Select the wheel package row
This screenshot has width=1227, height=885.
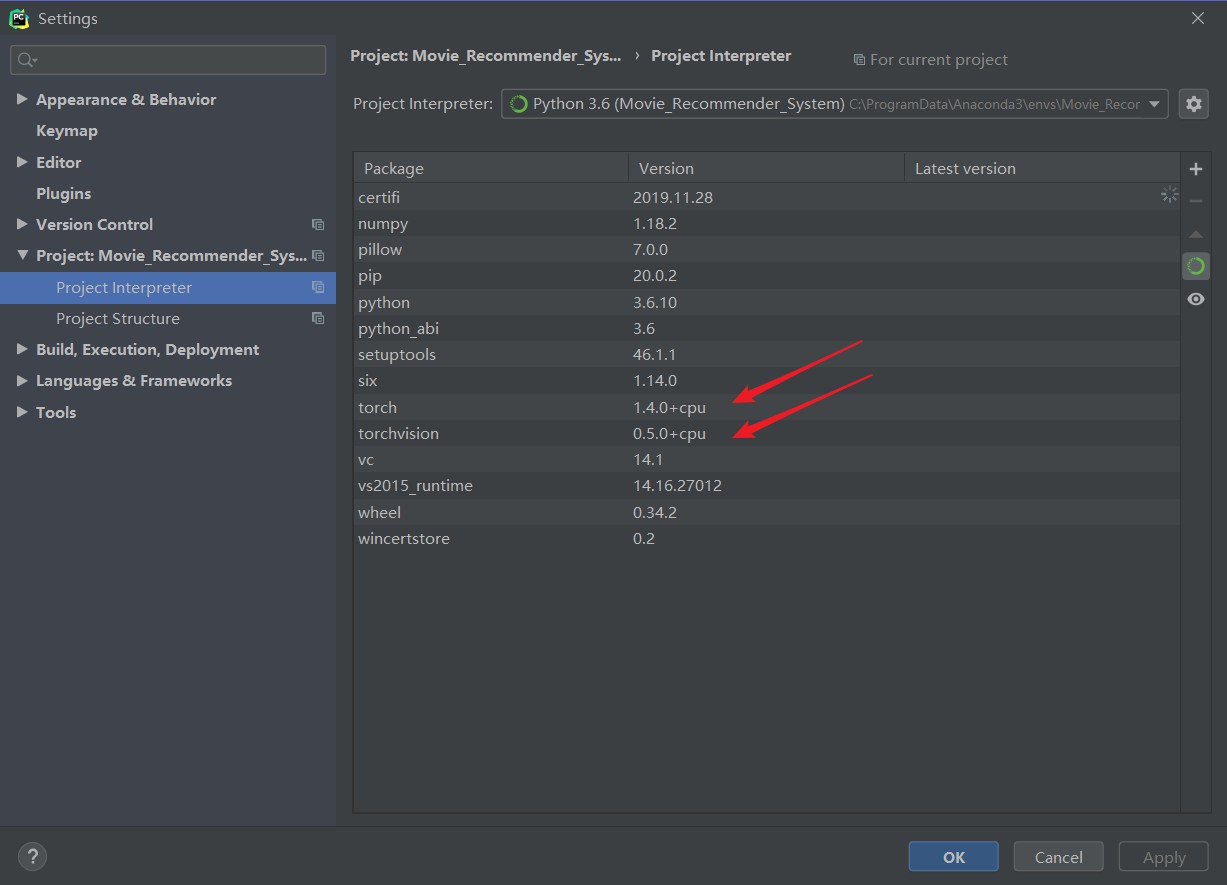pos(767,512)
